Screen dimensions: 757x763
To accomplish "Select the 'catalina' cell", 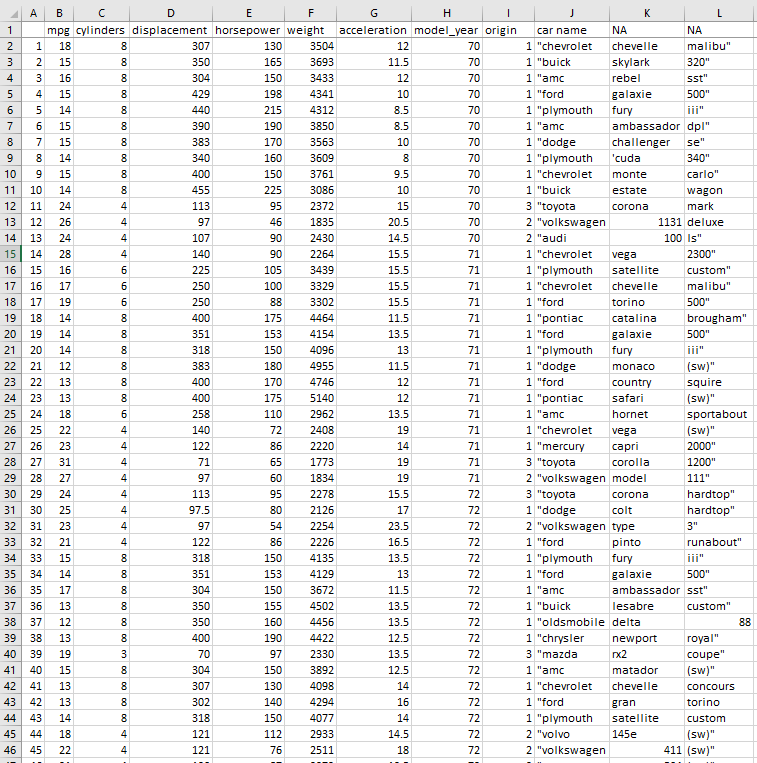I will [647, 318].
